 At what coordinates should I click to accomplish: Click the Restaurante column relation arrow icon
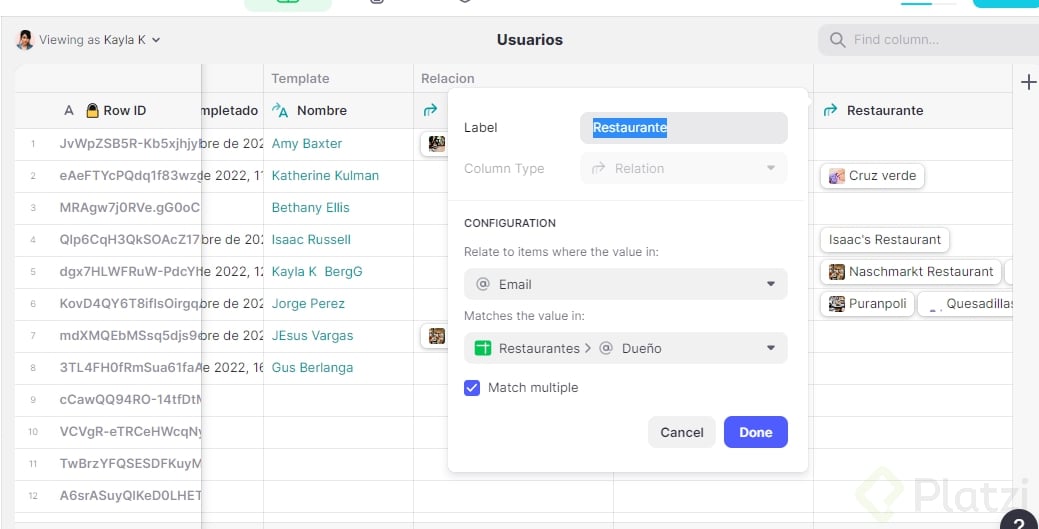pos(830,111)
